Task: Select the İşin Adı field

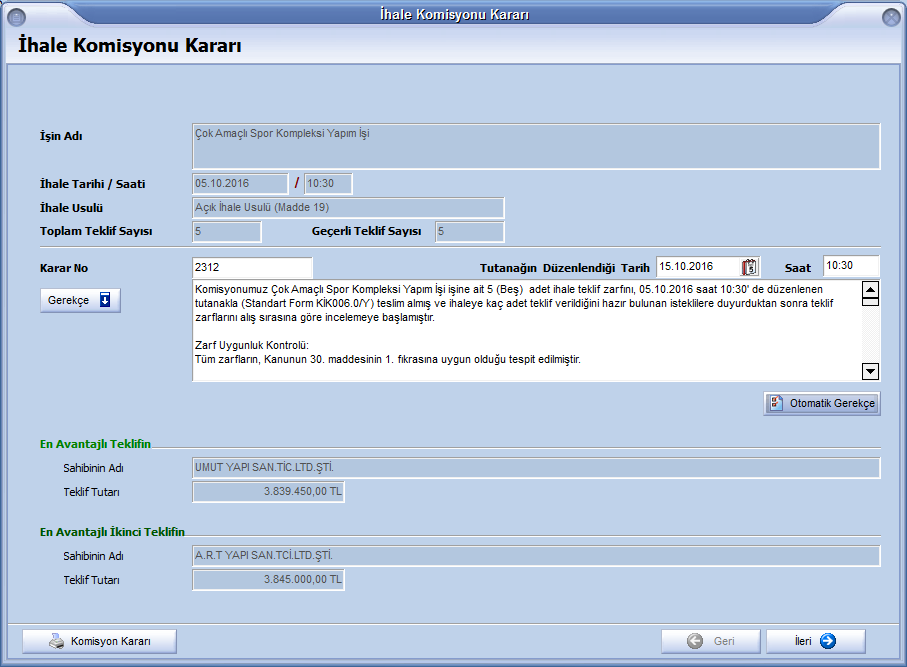Action: tap(535, 146)
